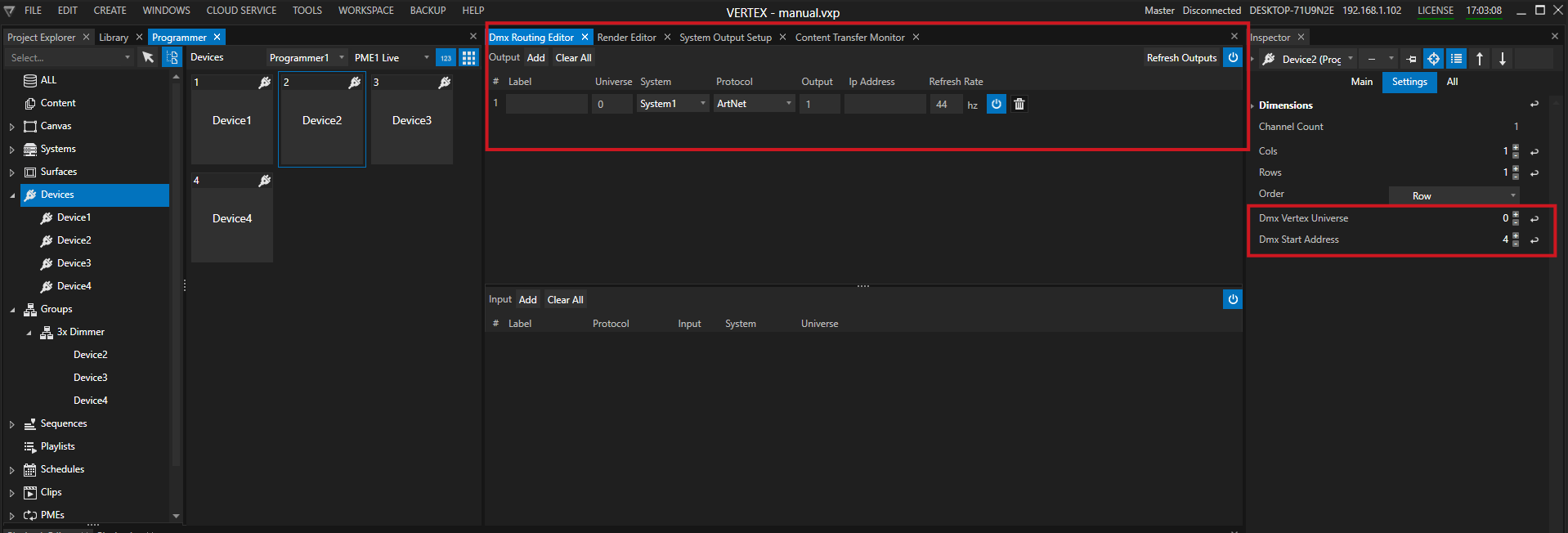
Task: Reset the Dimensions section with return arrow
Action: (x=1534, y=105)
